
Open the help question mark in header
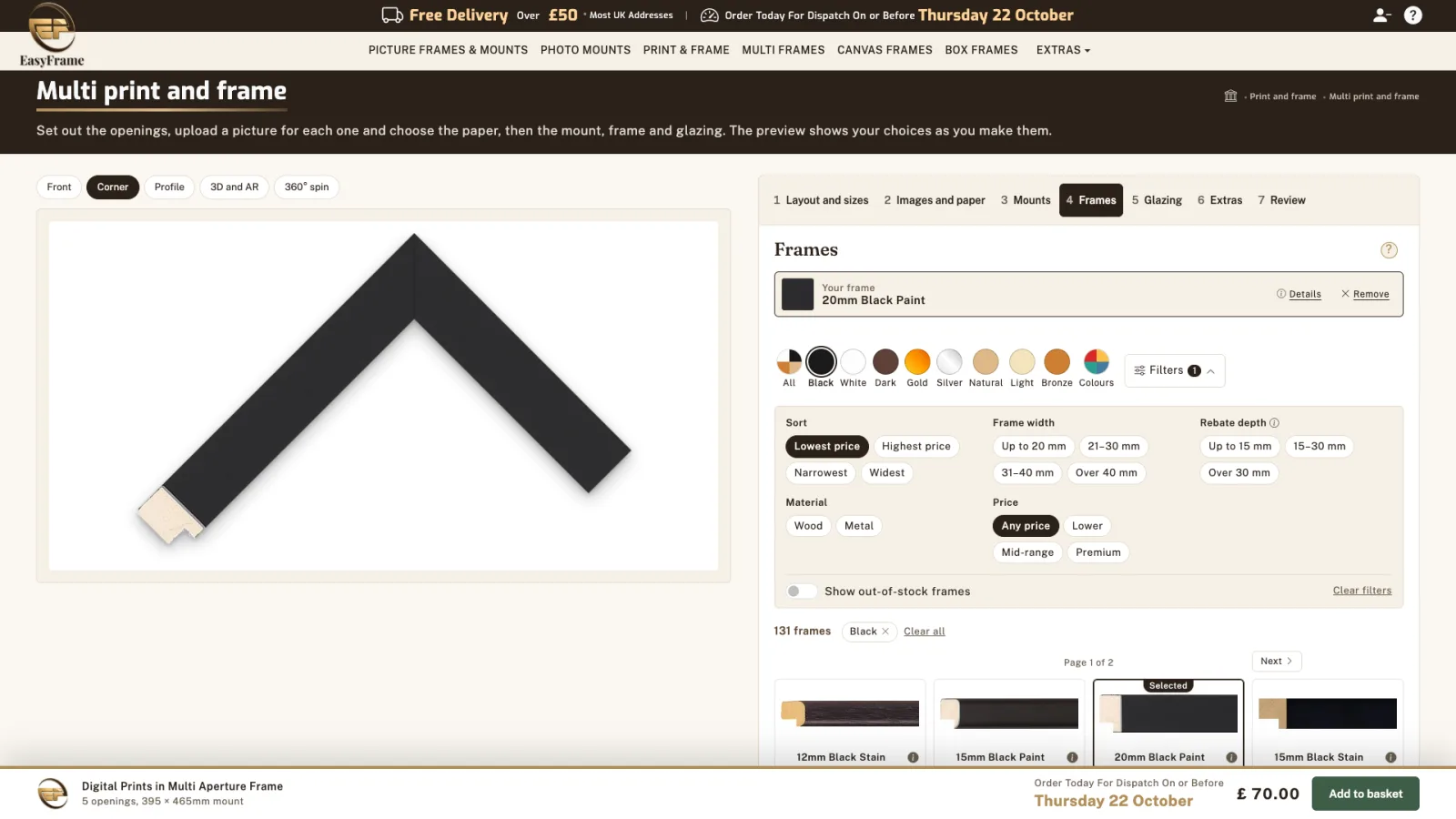(x=1413, y=15)
